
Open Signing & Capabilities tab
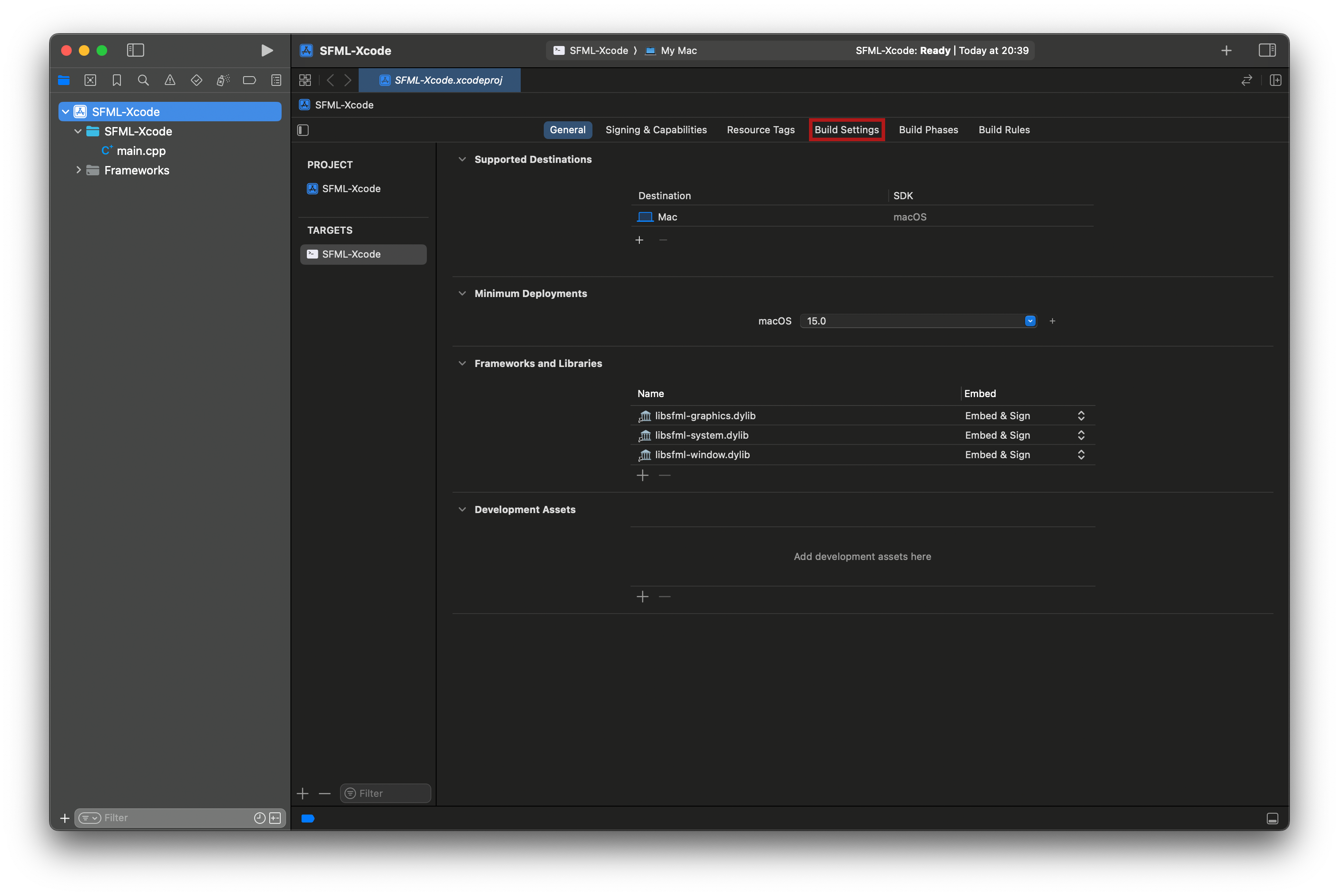(x=655, y=130)
